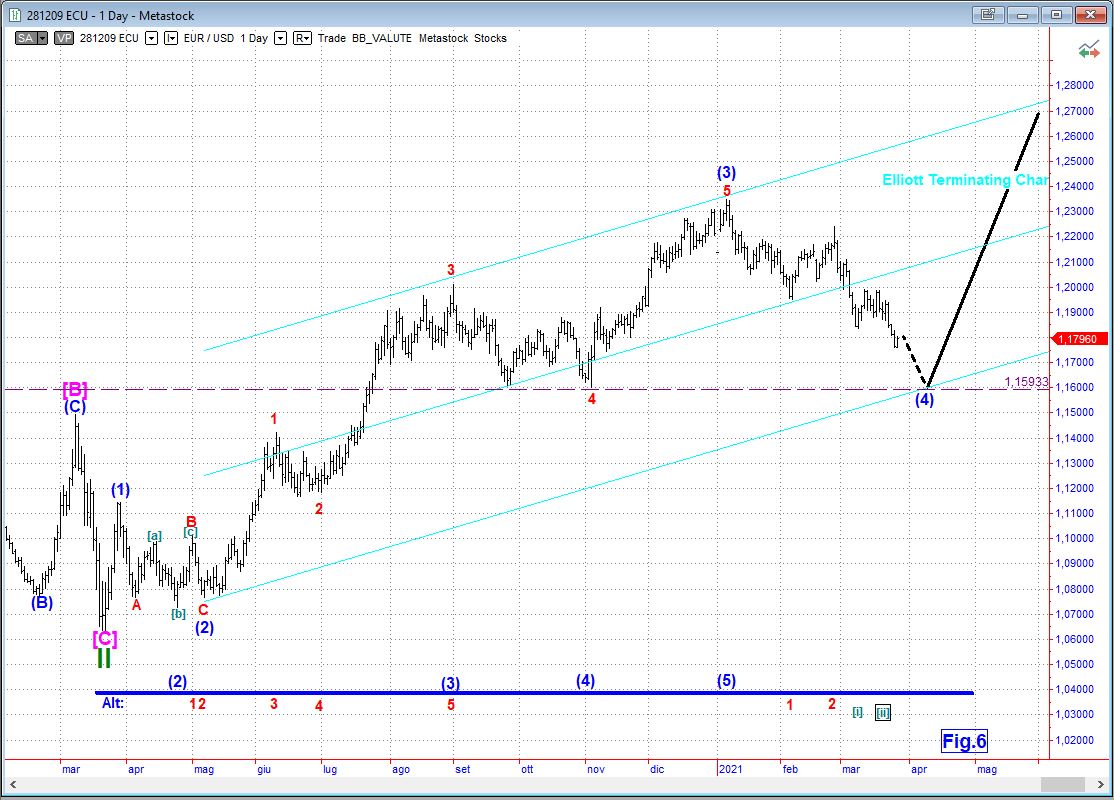Click the Metastock label in toolbar
This screenshot has width=1114, height=800.
[x=443, y=38]
